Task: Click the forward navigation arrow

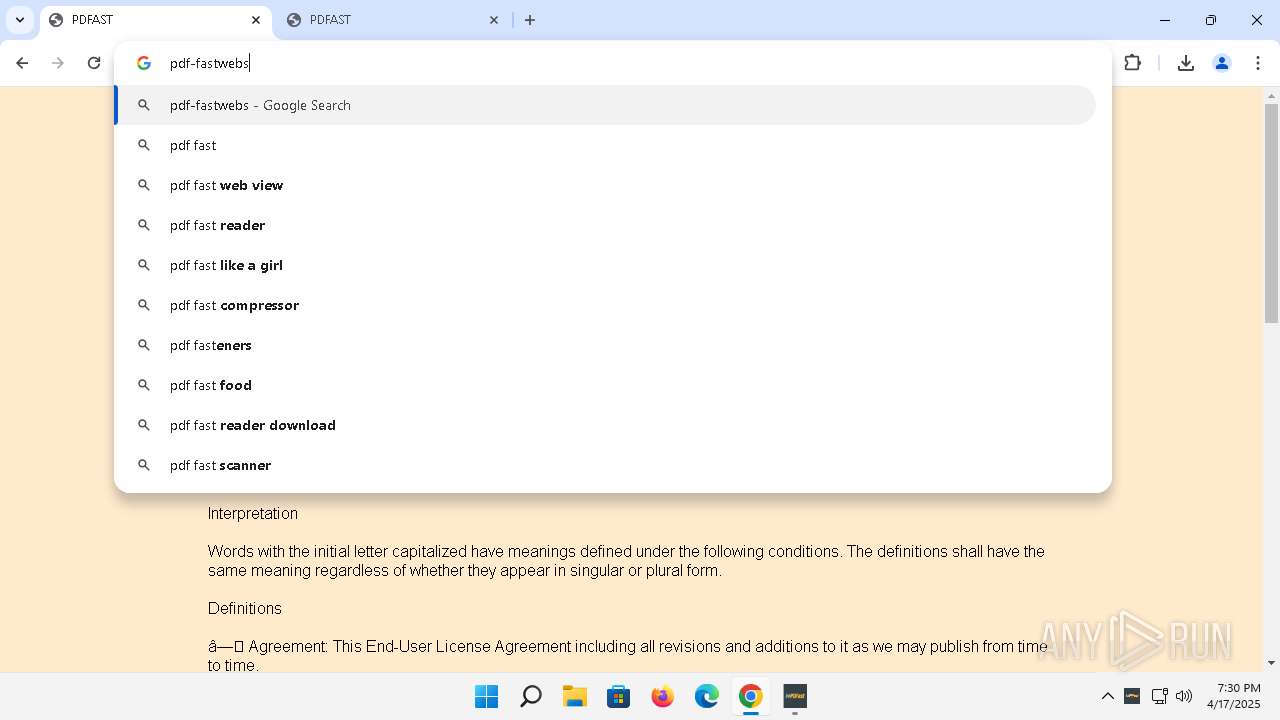Action: point(58,63)
